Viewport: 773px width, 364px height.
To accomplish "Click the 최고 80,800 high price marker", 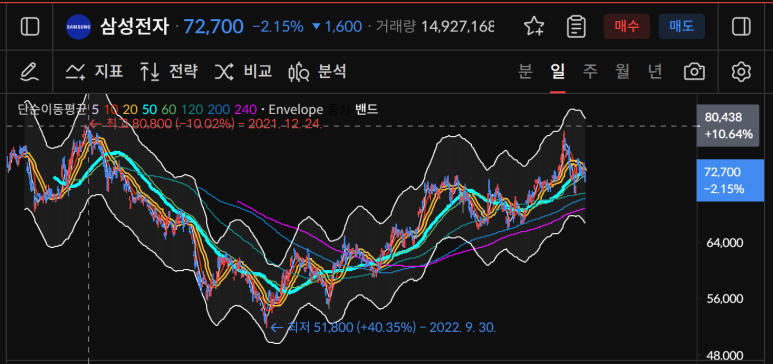I will (x=207, y=124).
